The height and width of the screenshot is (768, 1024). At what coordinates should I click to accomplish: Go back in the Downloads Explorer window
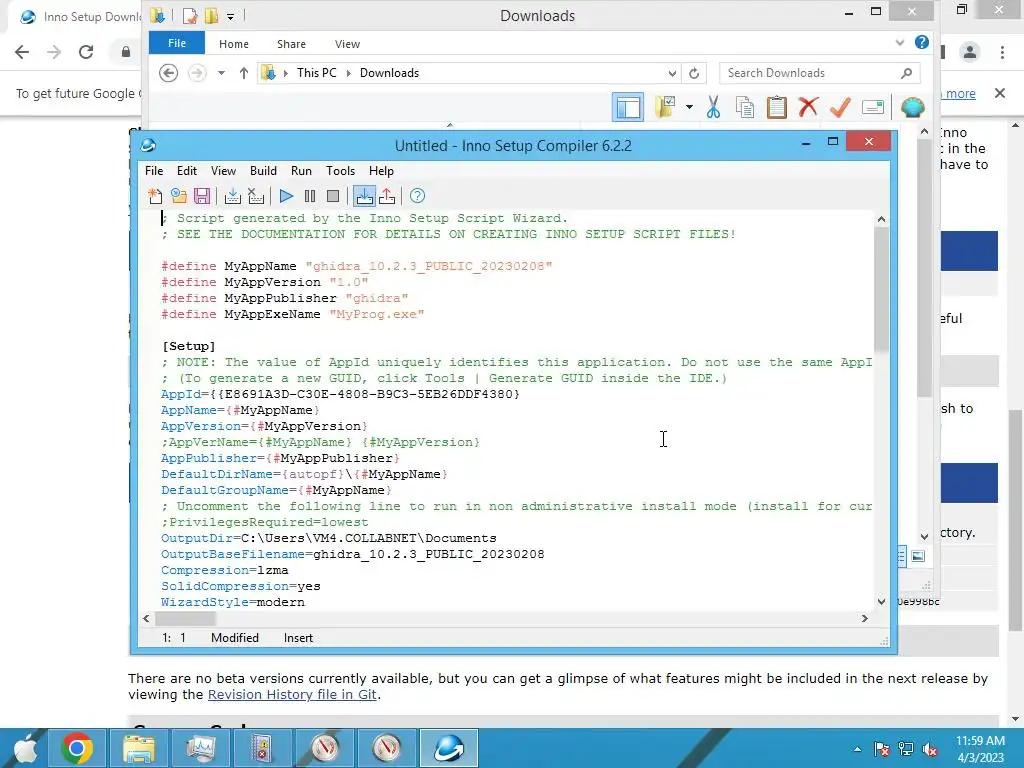coord(168,73)
